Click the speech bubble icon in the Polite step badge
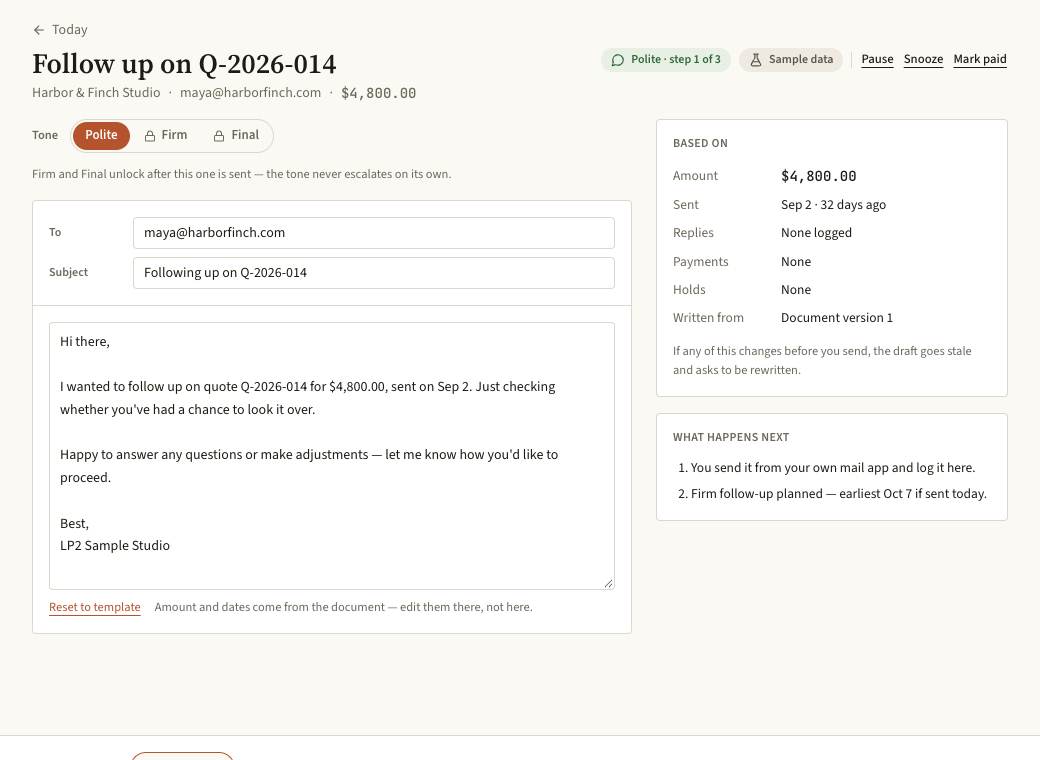This screenshot has height=760, width=1040. pyautogui.click(x=618, y=60)
